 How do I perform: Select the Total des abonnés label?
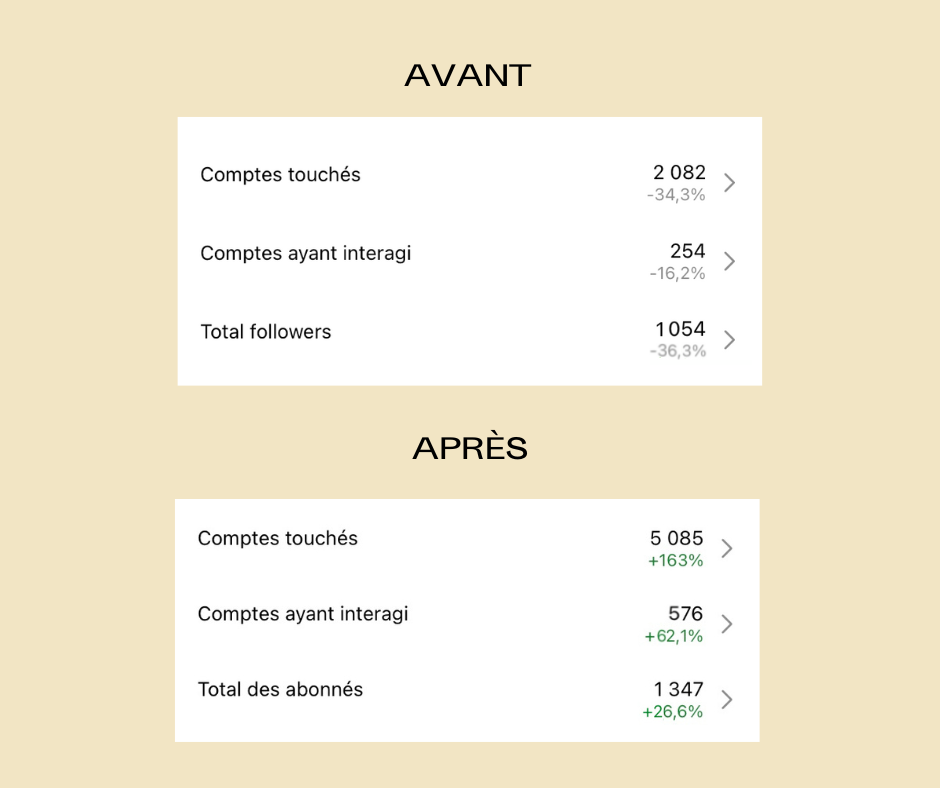[280, 690]
